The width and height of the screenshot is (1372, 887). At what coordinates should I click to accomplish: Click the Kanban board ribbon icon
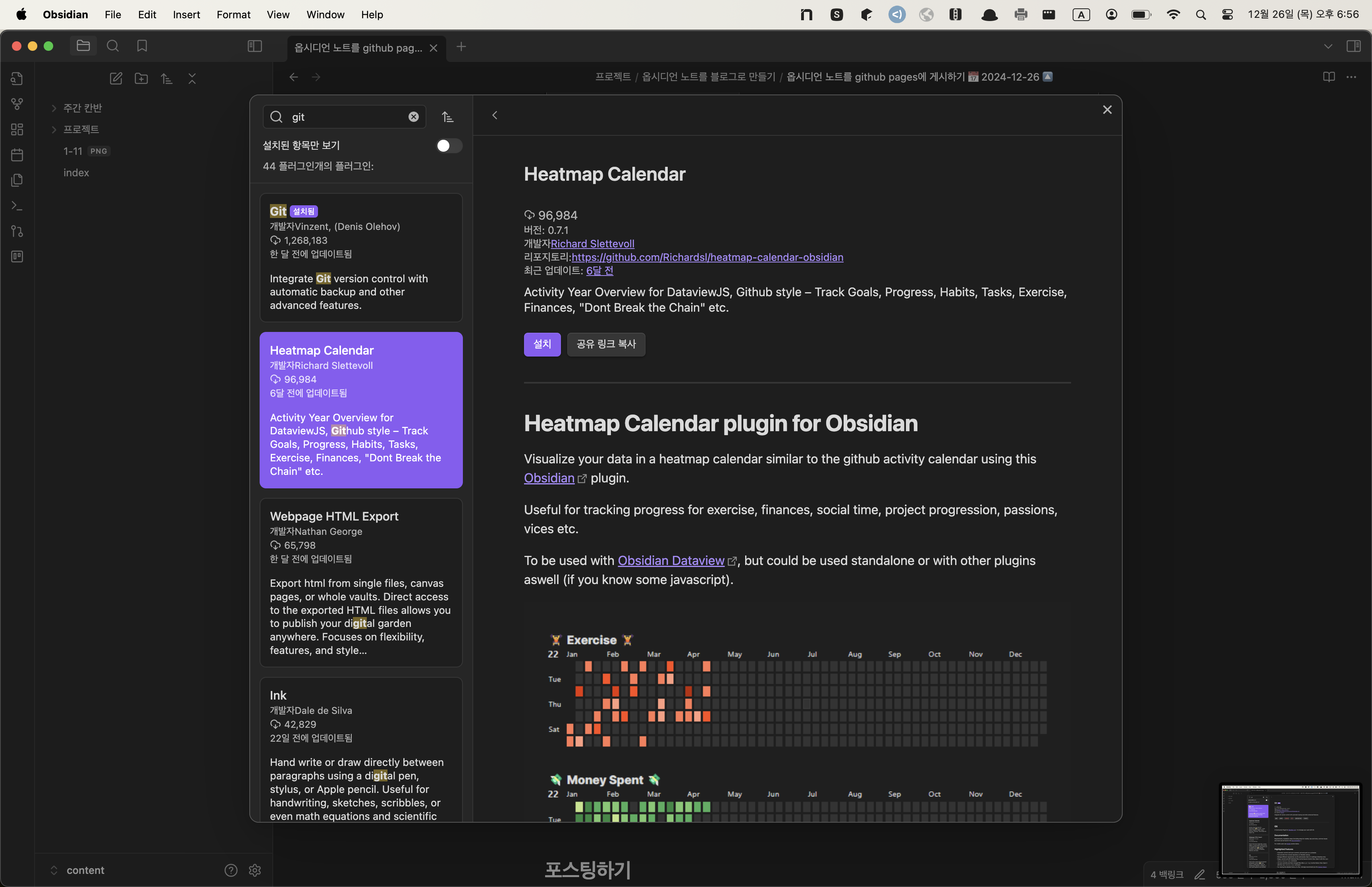click(17, 256)
